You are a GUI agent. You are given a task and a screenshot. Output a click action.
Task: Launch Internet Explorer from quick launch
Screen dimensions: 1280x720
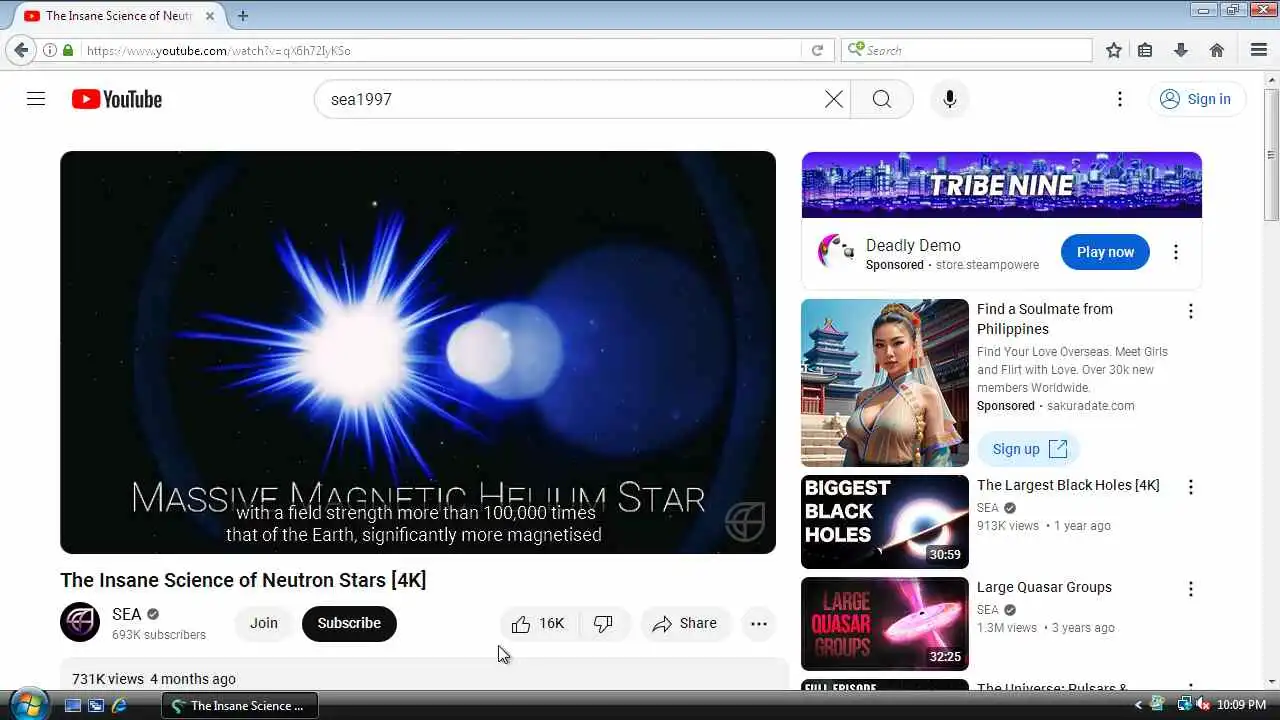[x=119, y=705]
